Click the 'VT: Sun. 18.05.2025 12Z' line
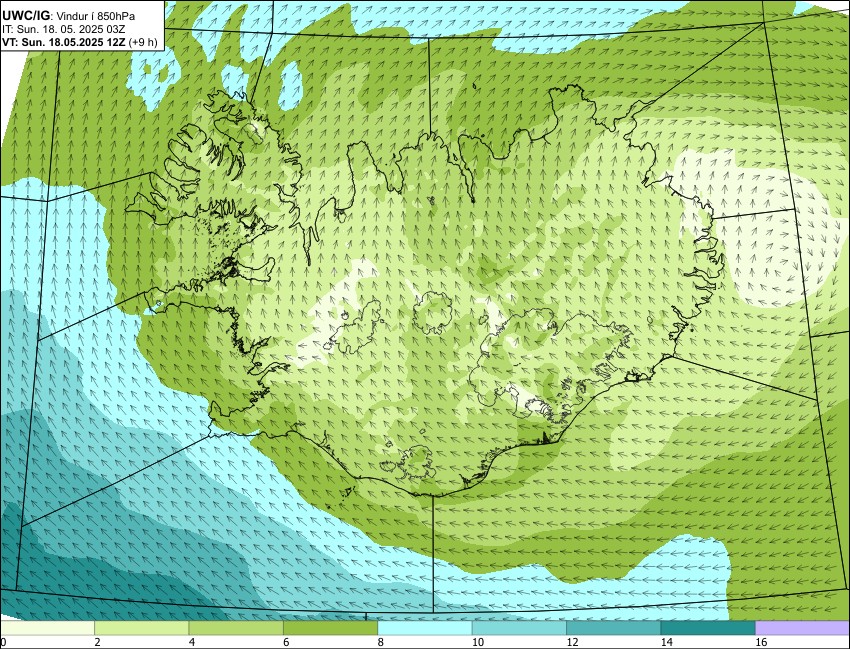 point(63,43)
